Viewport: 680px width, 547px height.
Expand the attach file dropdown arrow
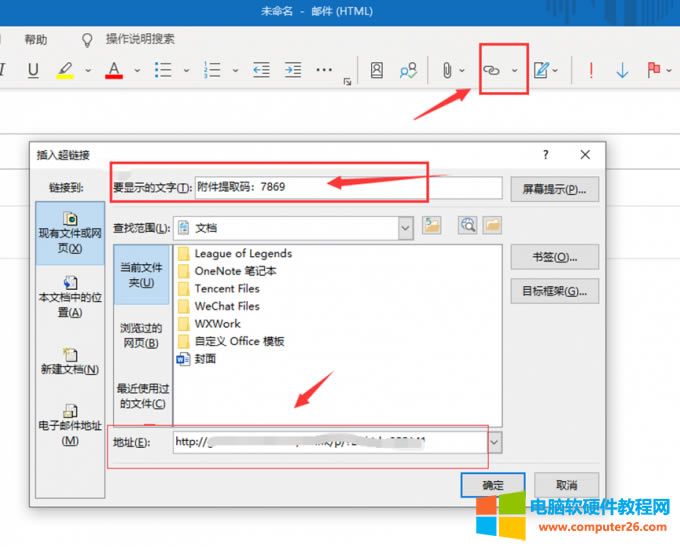pyautogui.click(x=462, y=70)
